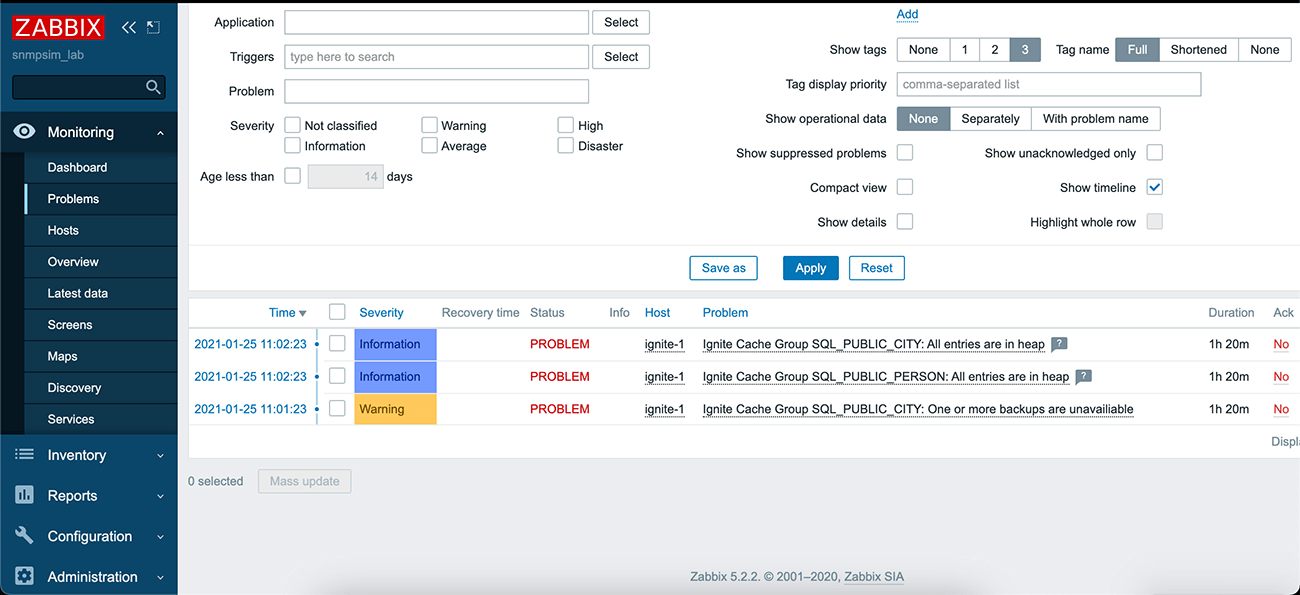Open help icon for SQL_PUBLIC_CITY heap problem
Image resolution: width=1300 pixels, height=595 pixels.
(x=1059, y=344)
